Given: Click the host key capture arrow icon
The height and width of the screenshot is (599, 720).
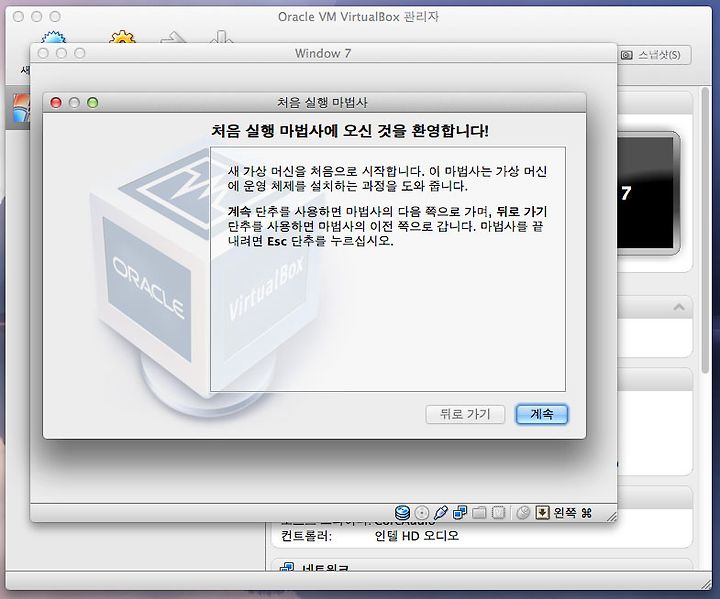Looking at the screenshot, I should [x=542, y=512].
